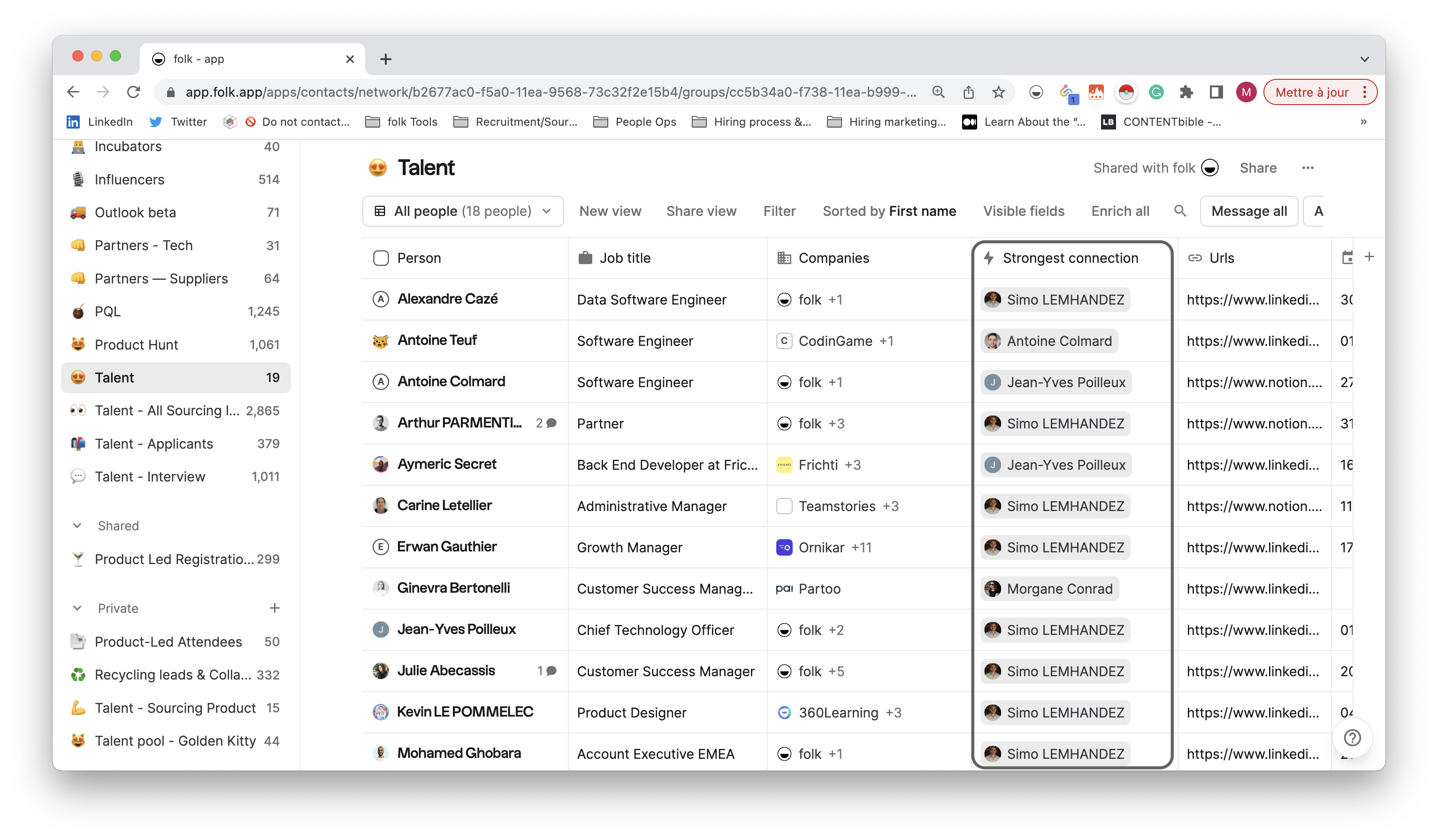Open the All people view dropdown
Image resolution: width=1438 pixels, height=840 pixels.
click(463, 211)
